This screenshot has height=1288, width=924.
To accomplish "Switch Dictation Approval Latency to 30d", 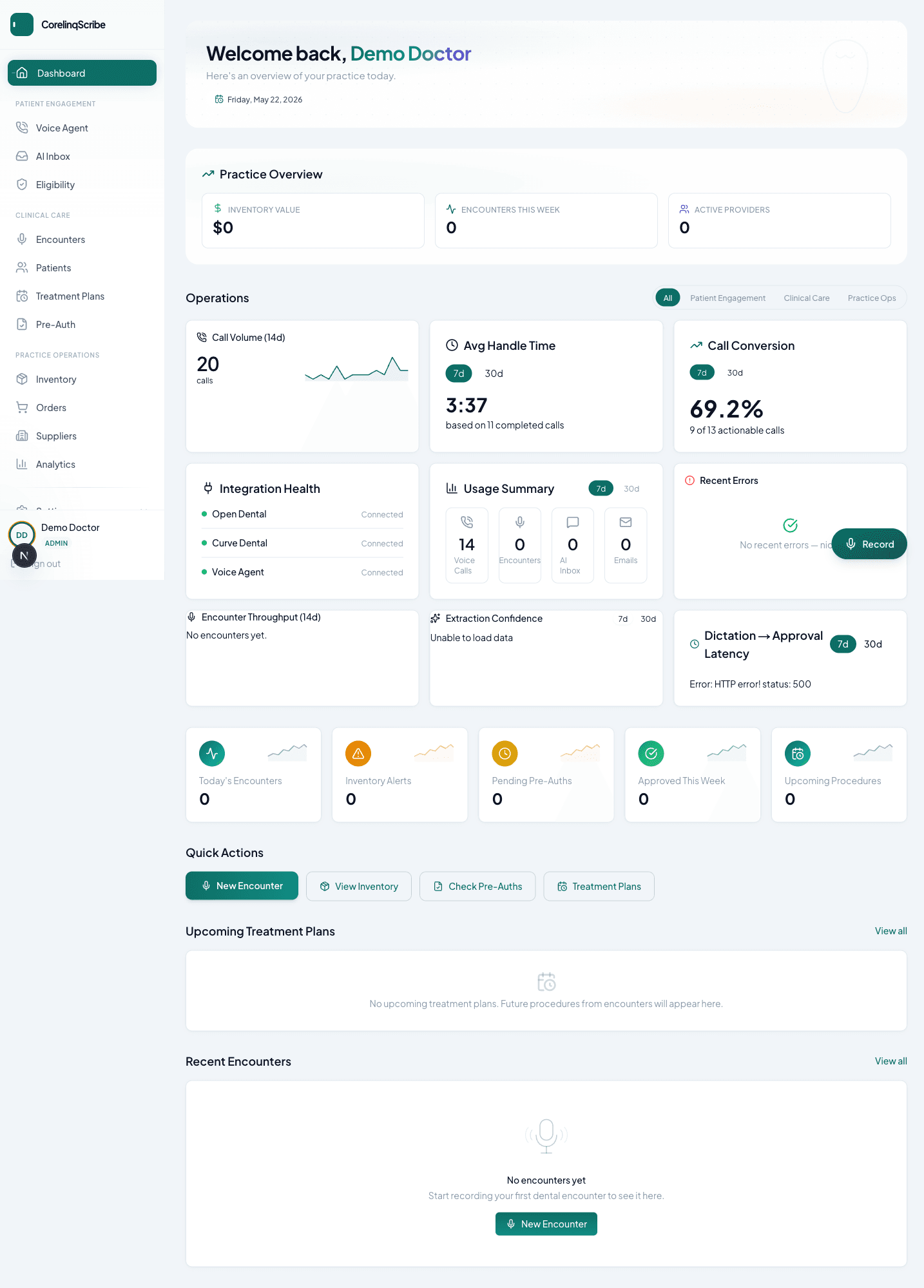I will coord(872,644).
